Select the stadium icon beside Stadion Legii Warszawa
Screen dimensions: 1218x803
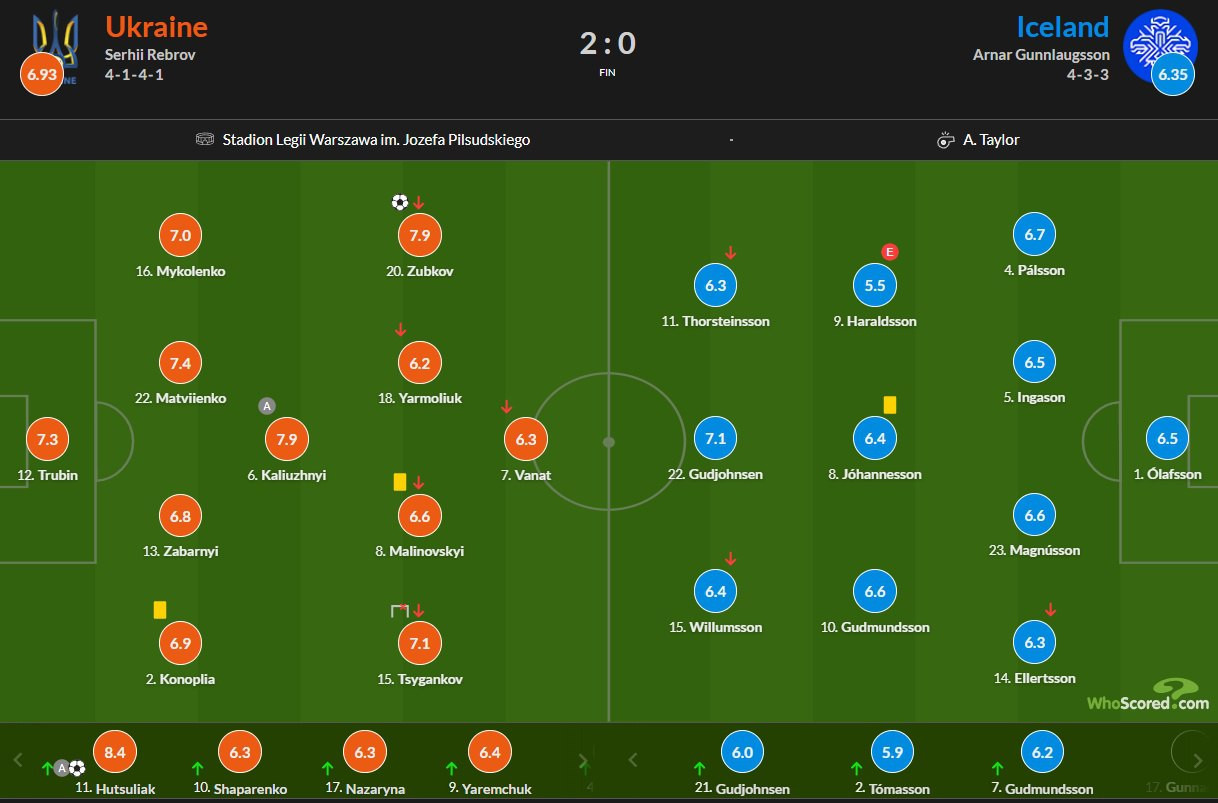click(x=205, y=140)
